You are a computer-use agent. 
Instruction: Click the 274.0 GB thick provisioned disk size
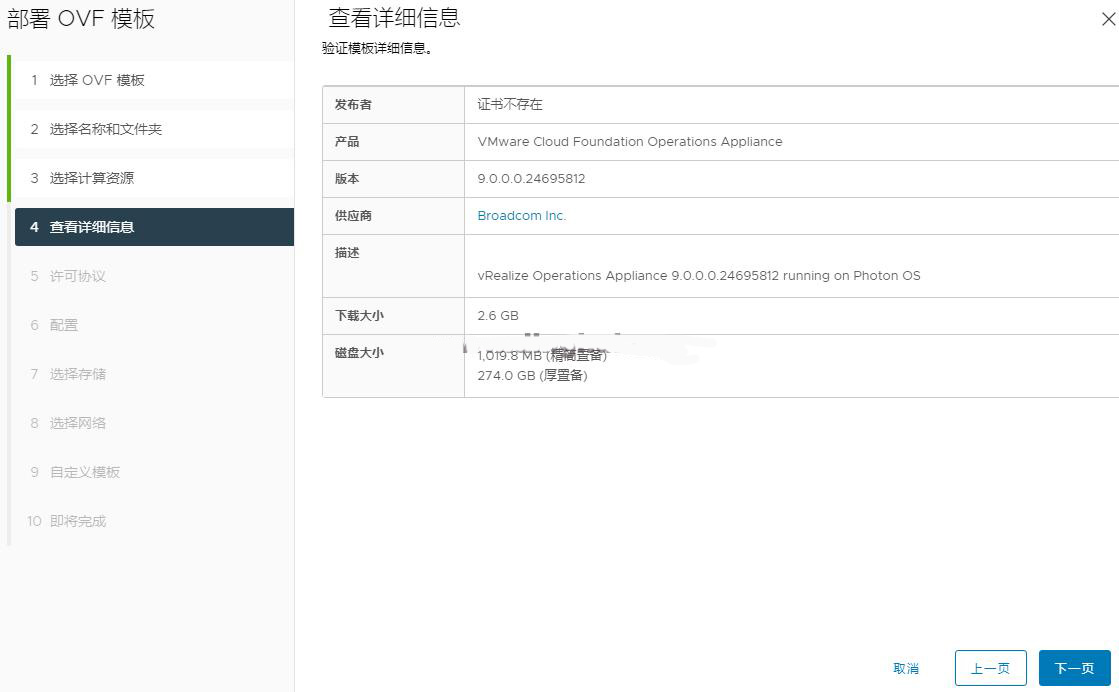click(x=532, y=376)
